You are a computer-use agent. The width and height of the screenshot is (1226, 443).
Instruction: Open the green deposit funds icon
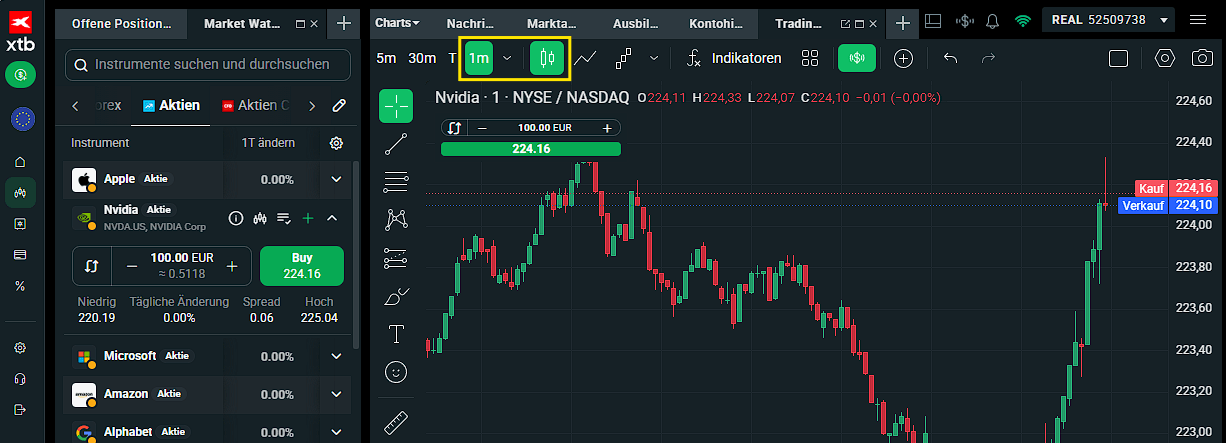pyautogui.click(x=20, y=74)
